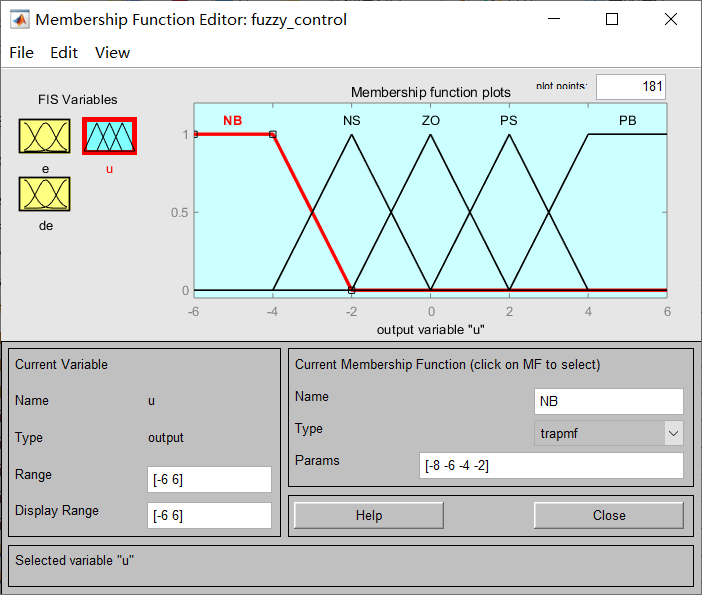Close the window with the title bar X
The image size is (702, 595).
(671, 19)
